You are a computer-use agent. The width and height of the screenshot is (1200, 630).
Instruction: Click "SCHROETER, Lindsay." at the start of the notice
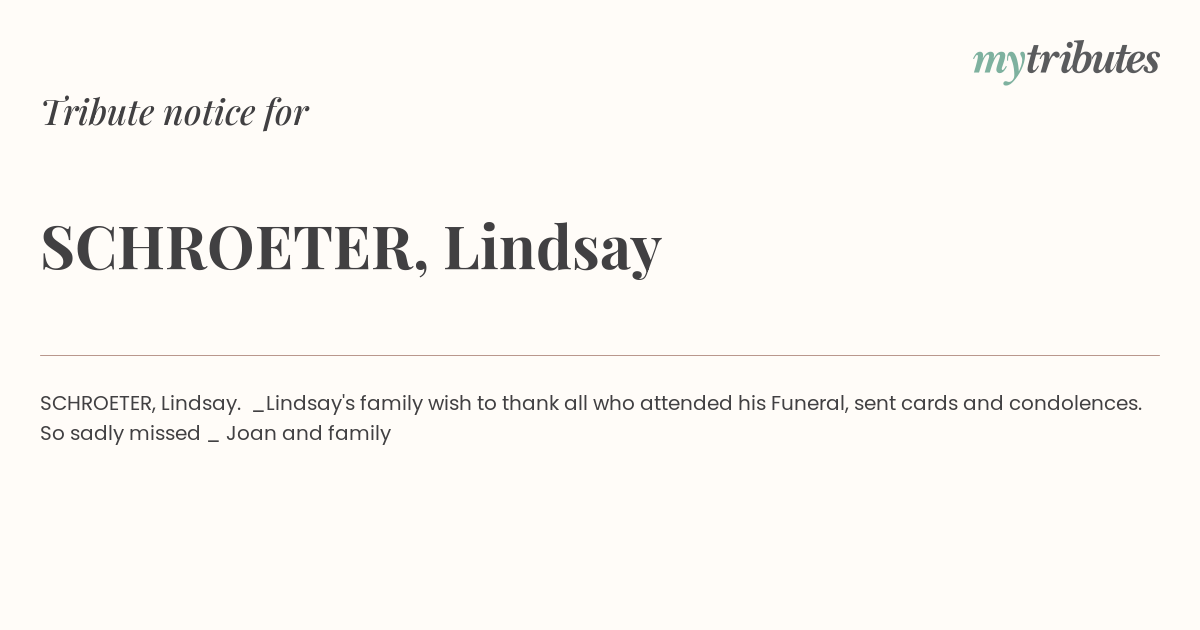point(140,403)
